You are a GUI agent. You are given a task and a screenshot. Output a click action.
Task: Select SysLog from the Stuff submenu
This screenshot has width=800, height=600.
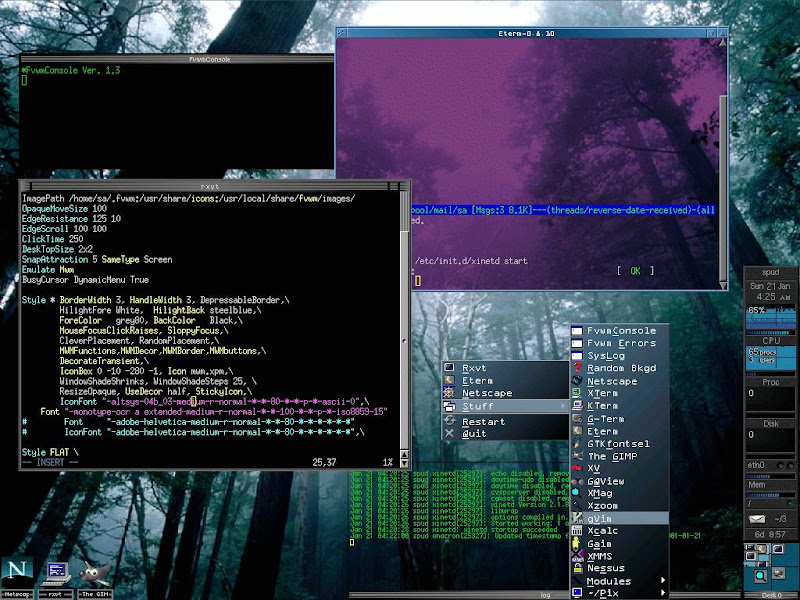(619, 356)
